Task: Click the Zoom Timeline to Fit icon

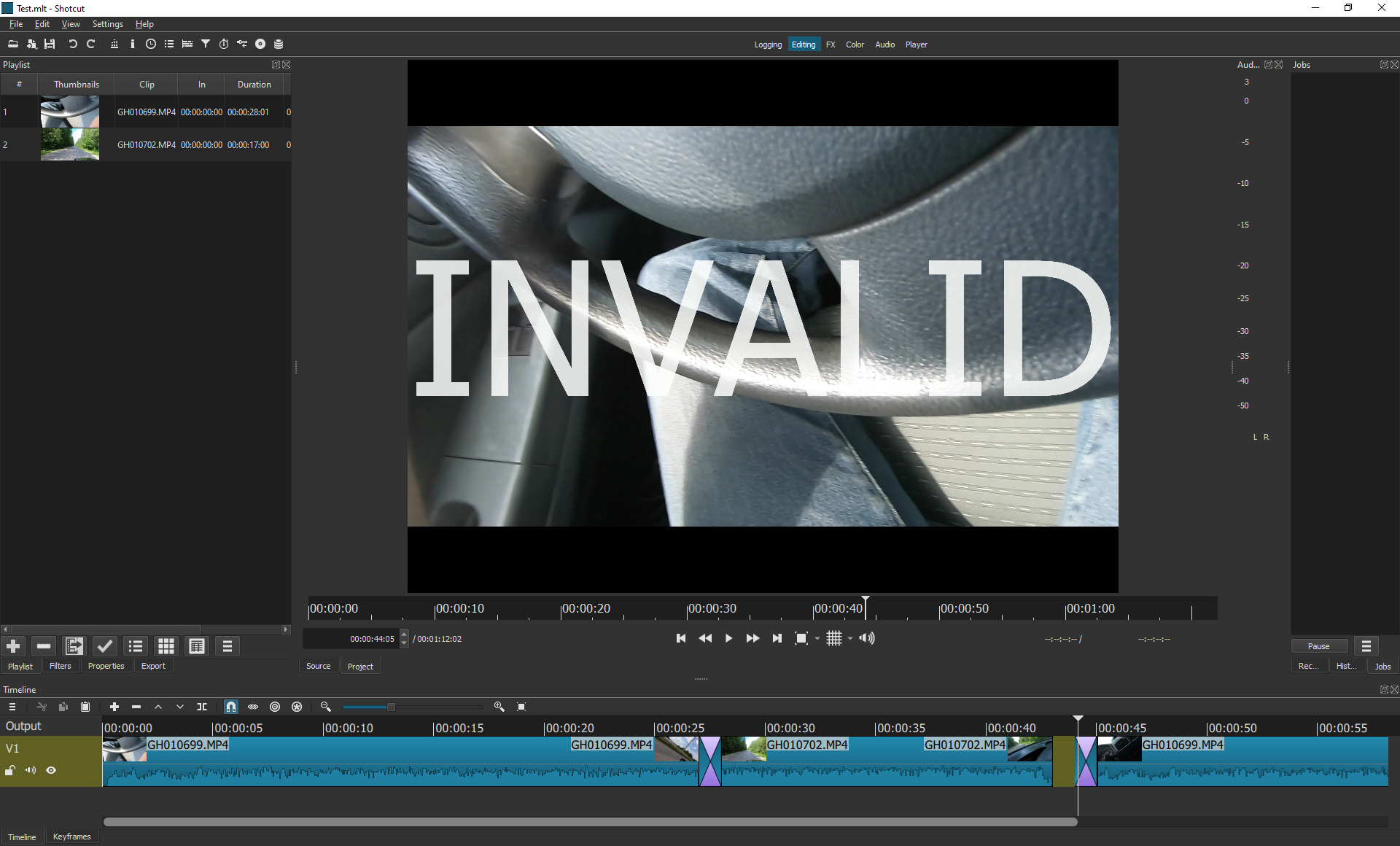Action: pyautogui.click(x=521, y=707)
